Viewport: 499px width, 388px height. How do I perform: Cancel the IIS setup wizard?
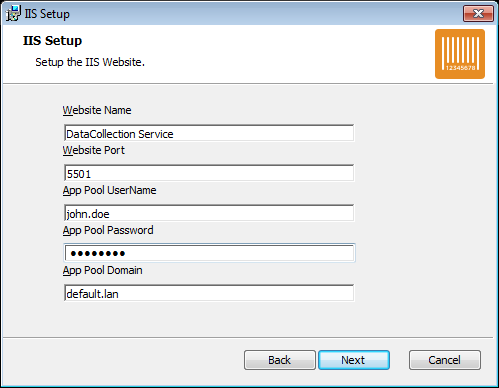click(445, 360)
